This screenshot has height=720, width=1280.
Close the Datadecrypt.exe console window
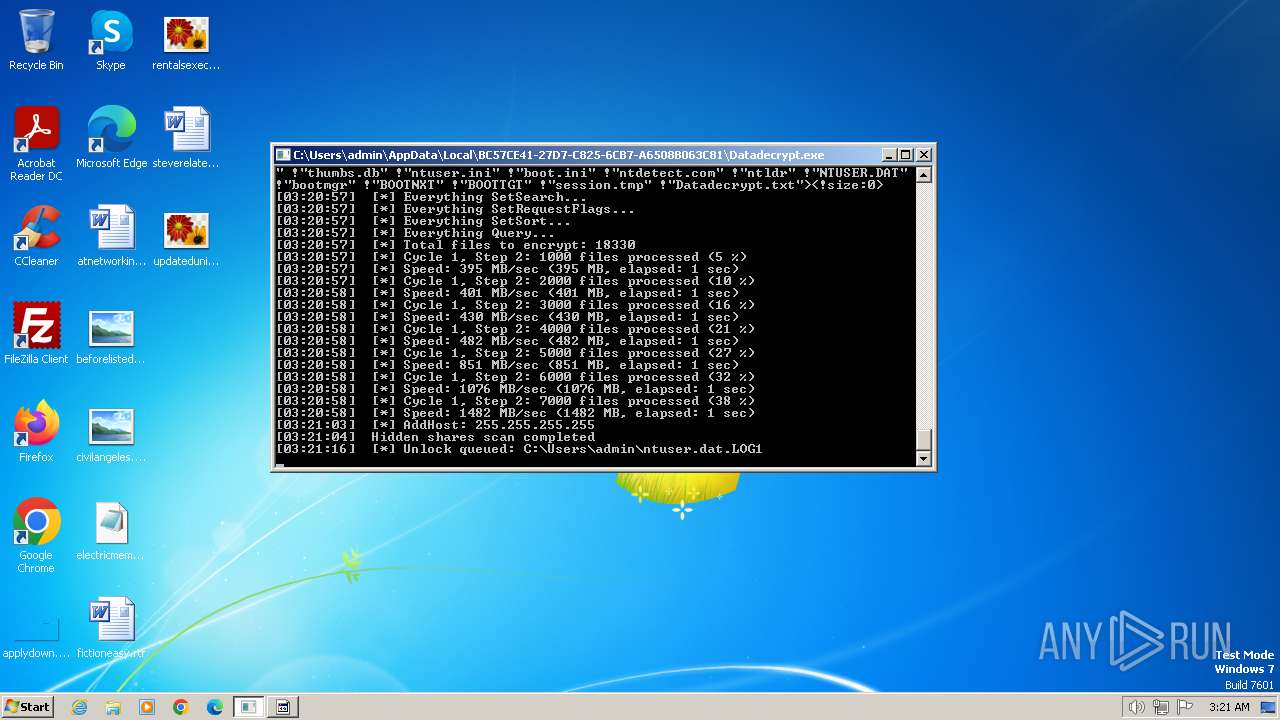tap(924, 155)
